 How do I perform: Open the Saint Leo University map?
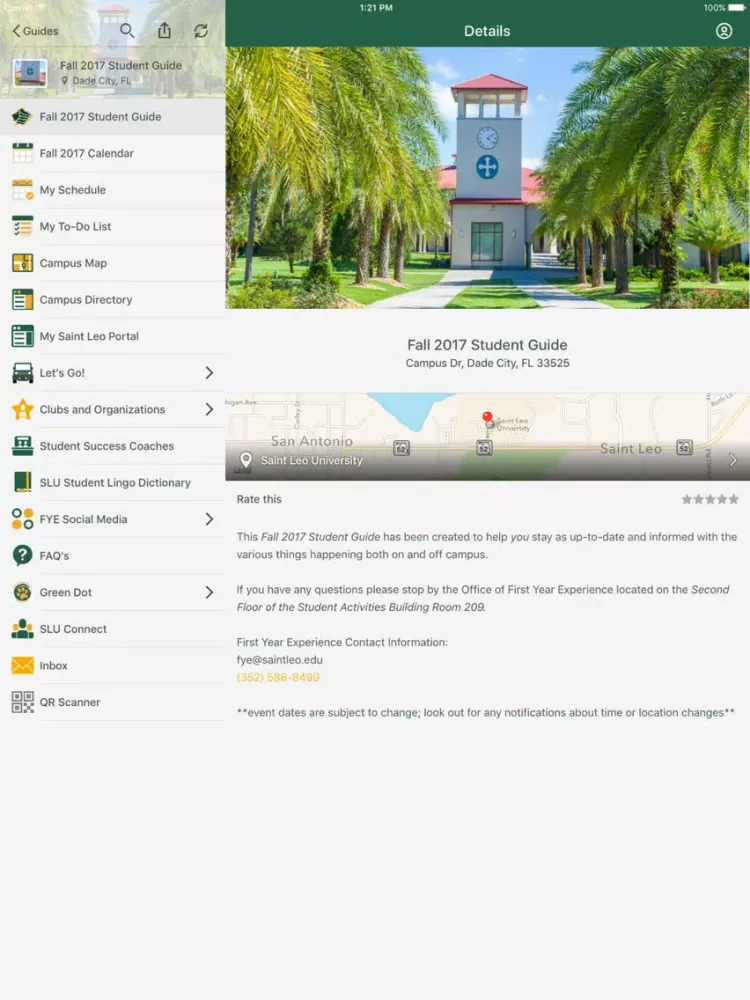click(487, 437)
